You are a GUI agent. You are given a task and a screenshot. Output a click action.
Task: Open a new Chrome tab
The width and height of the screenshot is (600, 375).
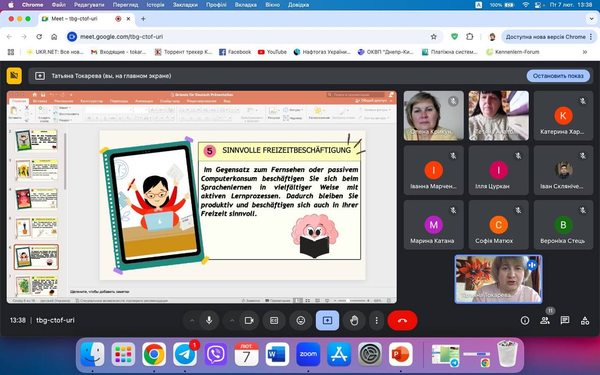[143, 19]
